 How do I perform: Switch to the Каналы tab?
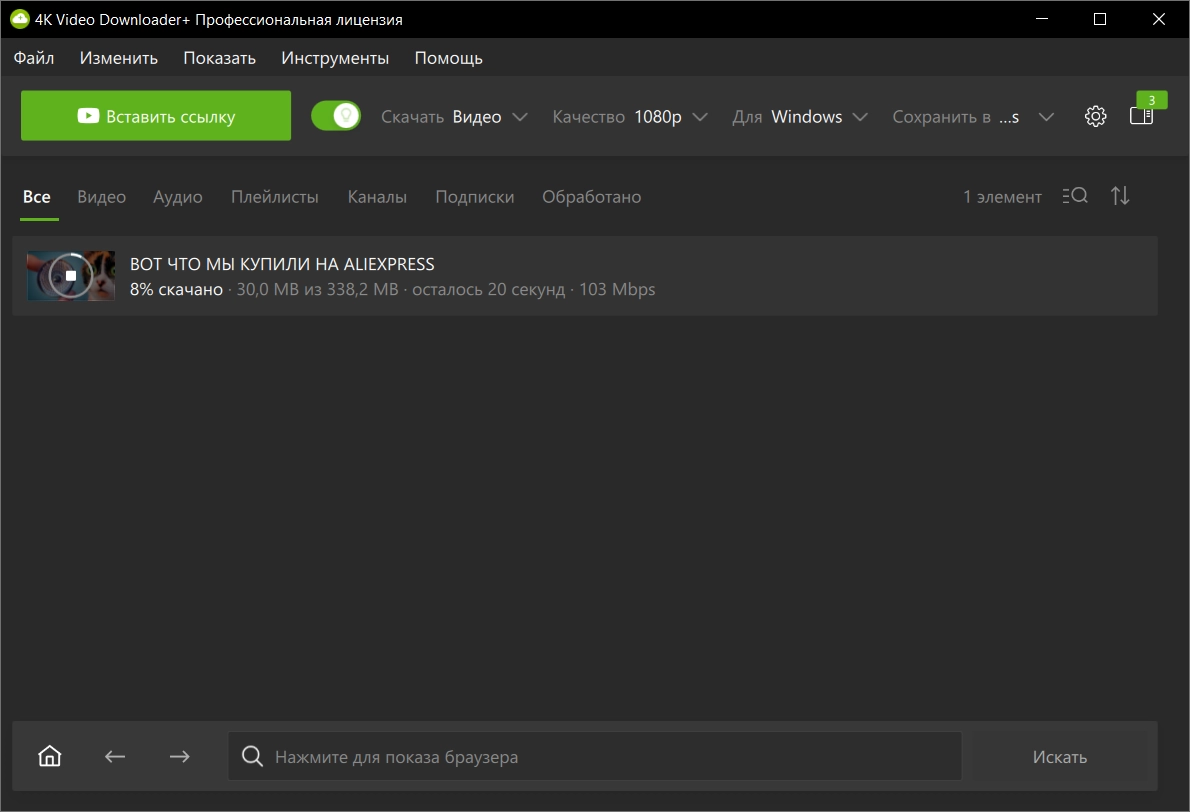pos(377,197)
